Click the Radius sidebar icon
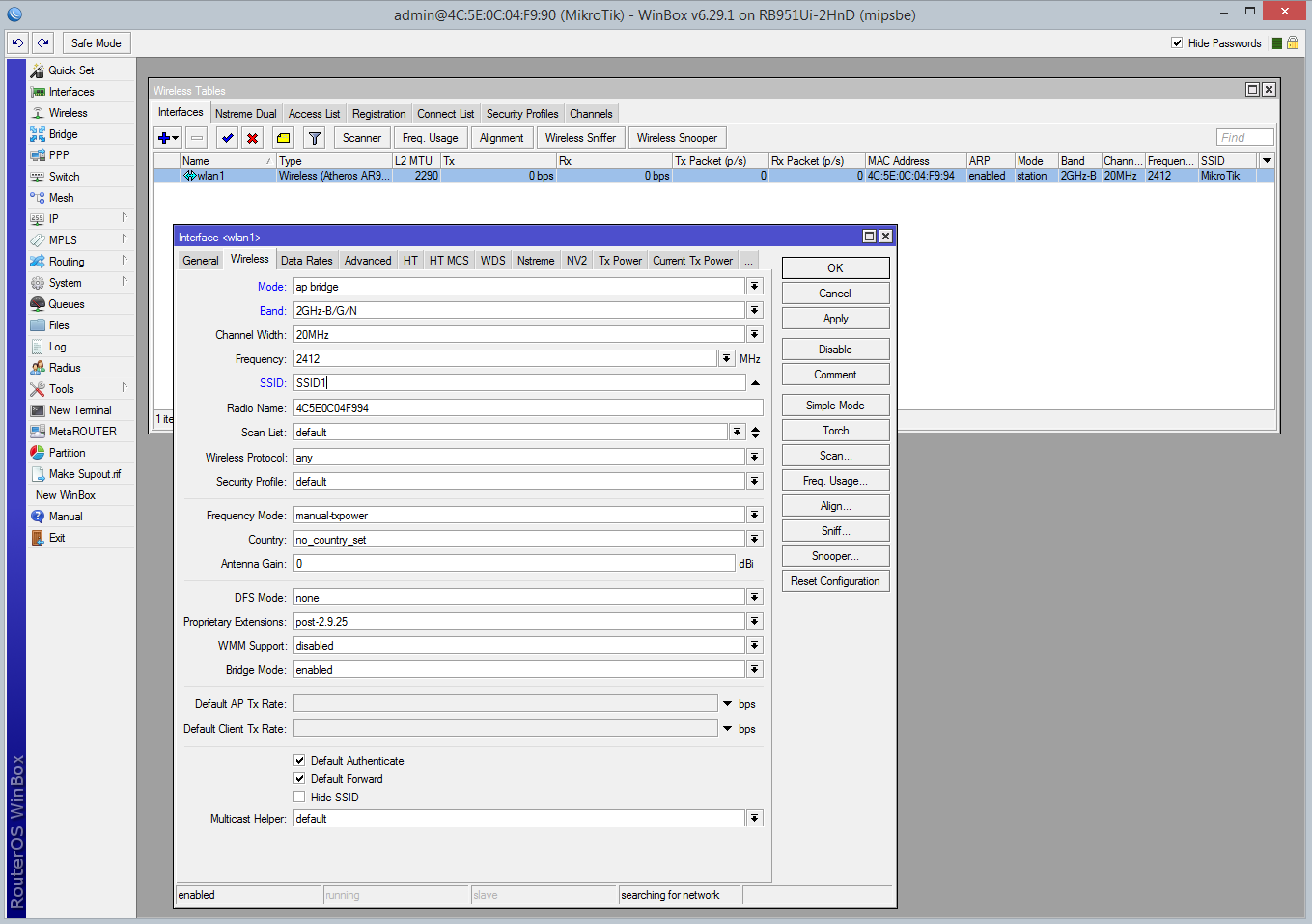The image size is (1312, 924). pos(38,368)
